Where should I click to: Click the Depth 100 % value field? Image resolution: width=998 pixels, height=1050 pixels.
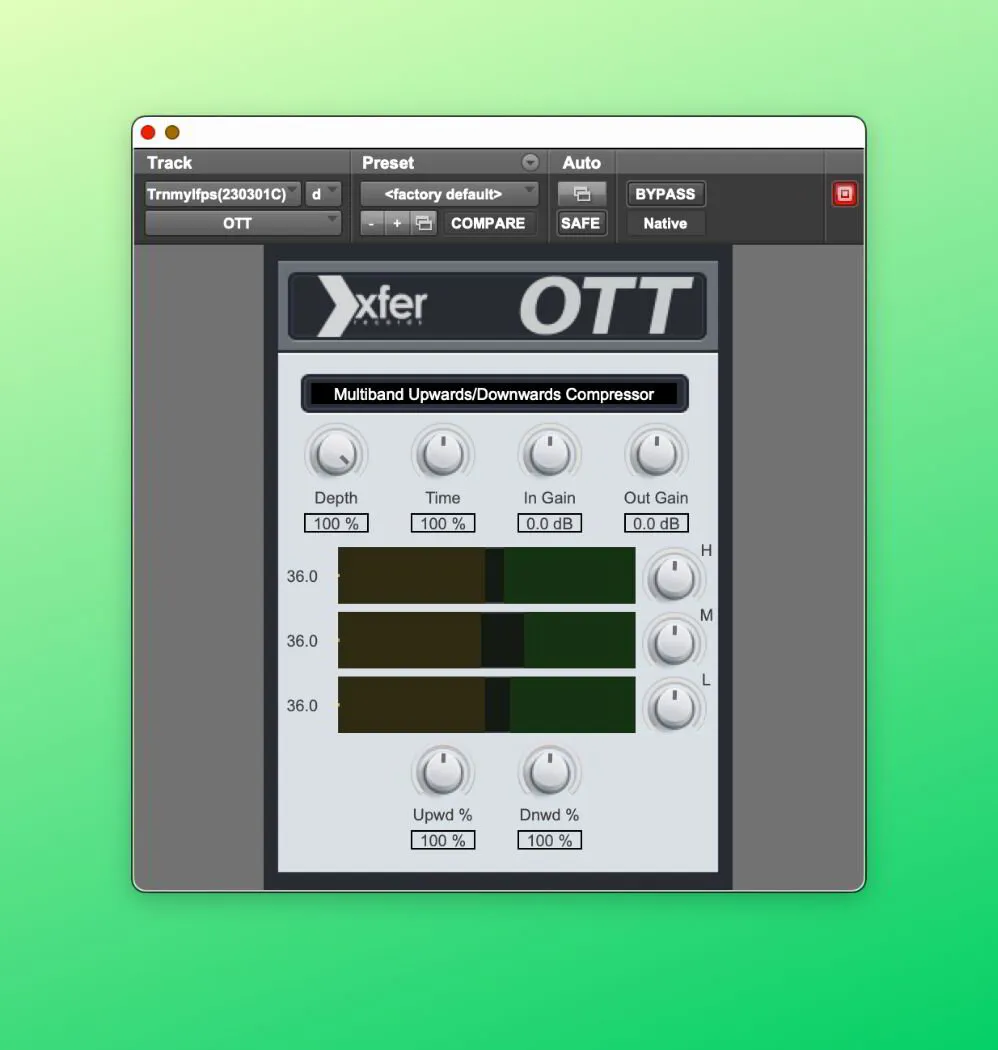click(x=336, y=523)
